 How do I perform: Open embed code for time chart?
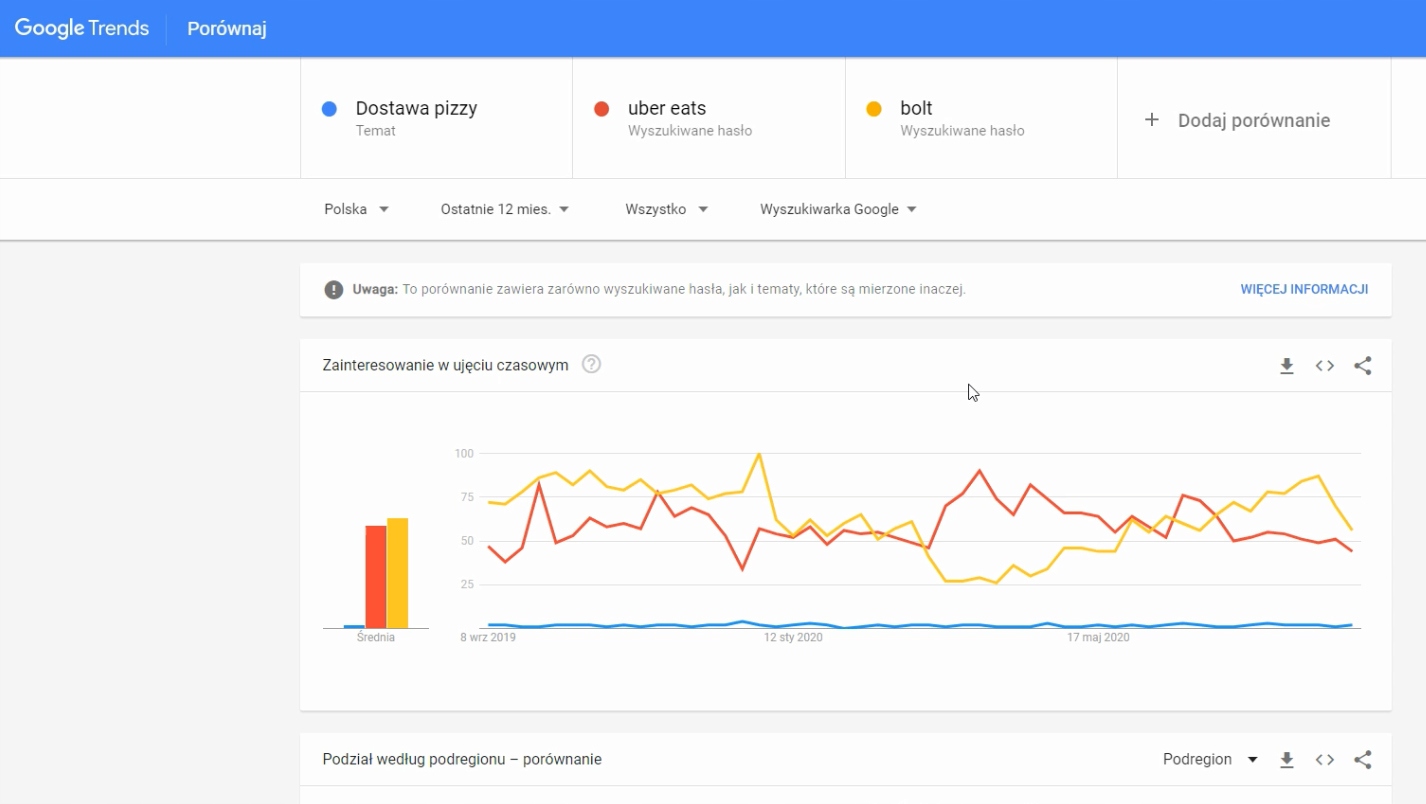click(x=1325, y=366)
